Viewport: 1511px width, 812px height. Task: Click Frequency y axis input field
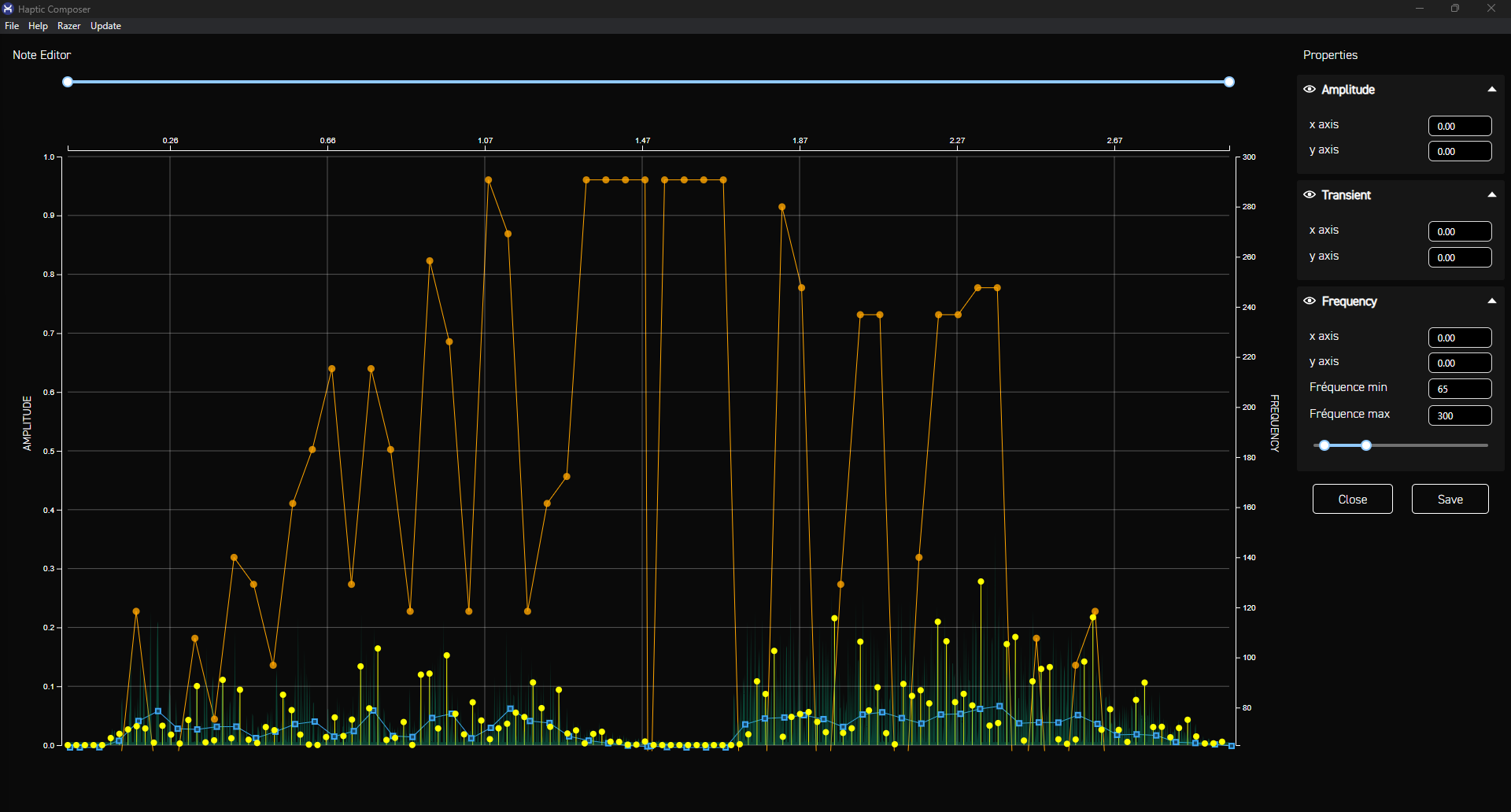(x=1460, y=363)
